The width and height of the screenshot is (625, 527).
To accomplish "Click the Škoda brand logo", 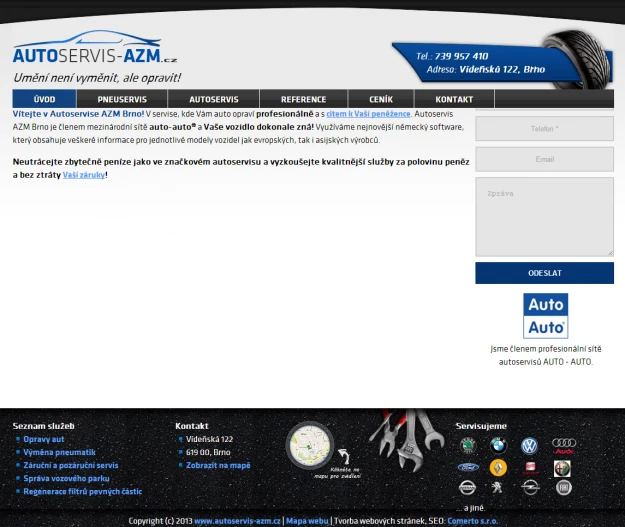I will tap(468, 445).
